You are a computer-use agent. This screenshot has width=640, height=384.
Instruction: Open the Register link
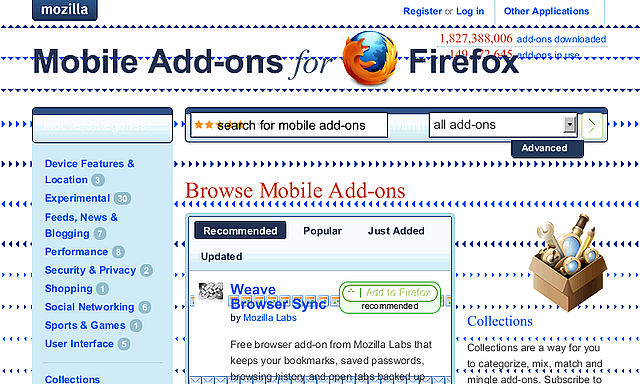(x=422, y=11)
